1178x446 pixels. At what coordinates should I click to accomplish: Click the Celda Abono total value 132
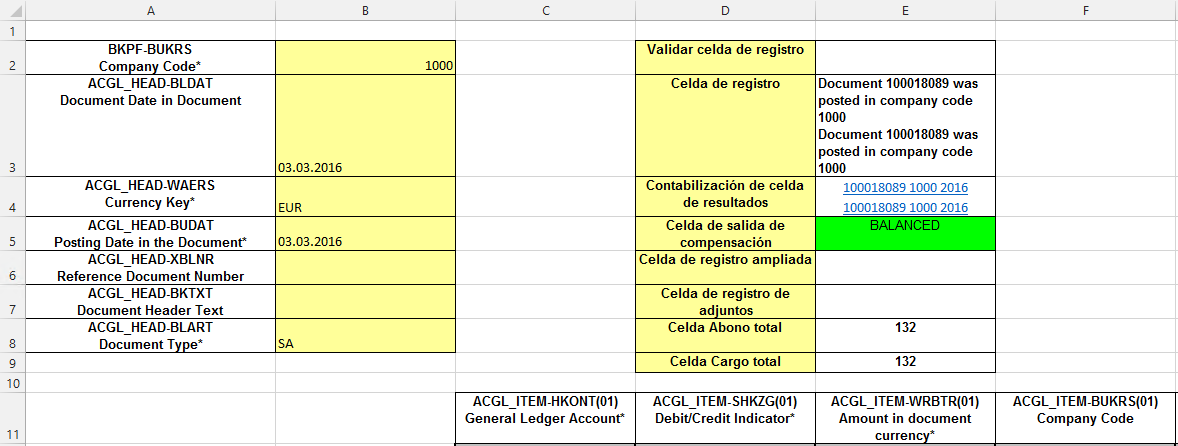coord(905,327)
